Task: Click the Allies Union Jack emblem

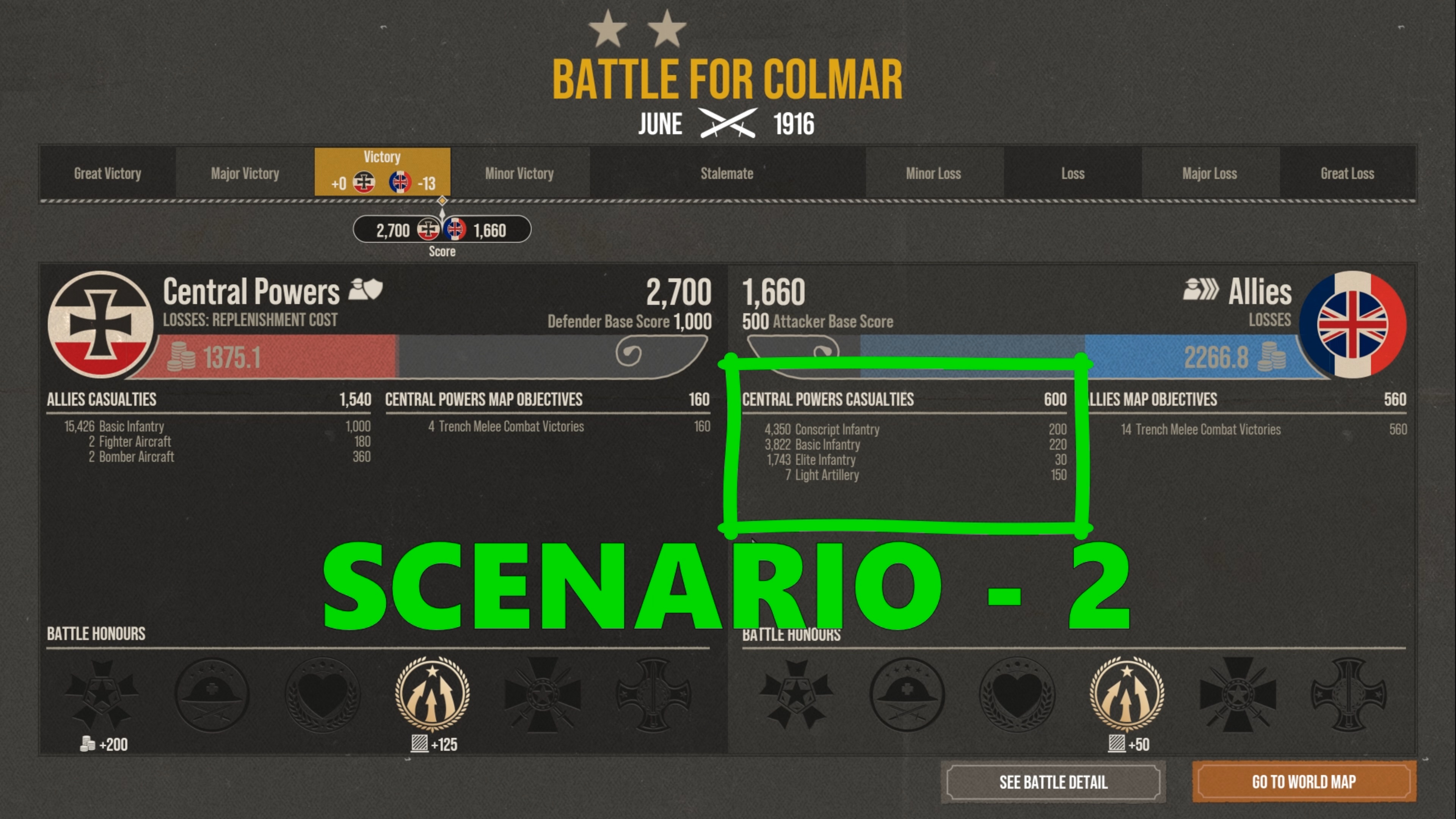Action: point(1352,325)
